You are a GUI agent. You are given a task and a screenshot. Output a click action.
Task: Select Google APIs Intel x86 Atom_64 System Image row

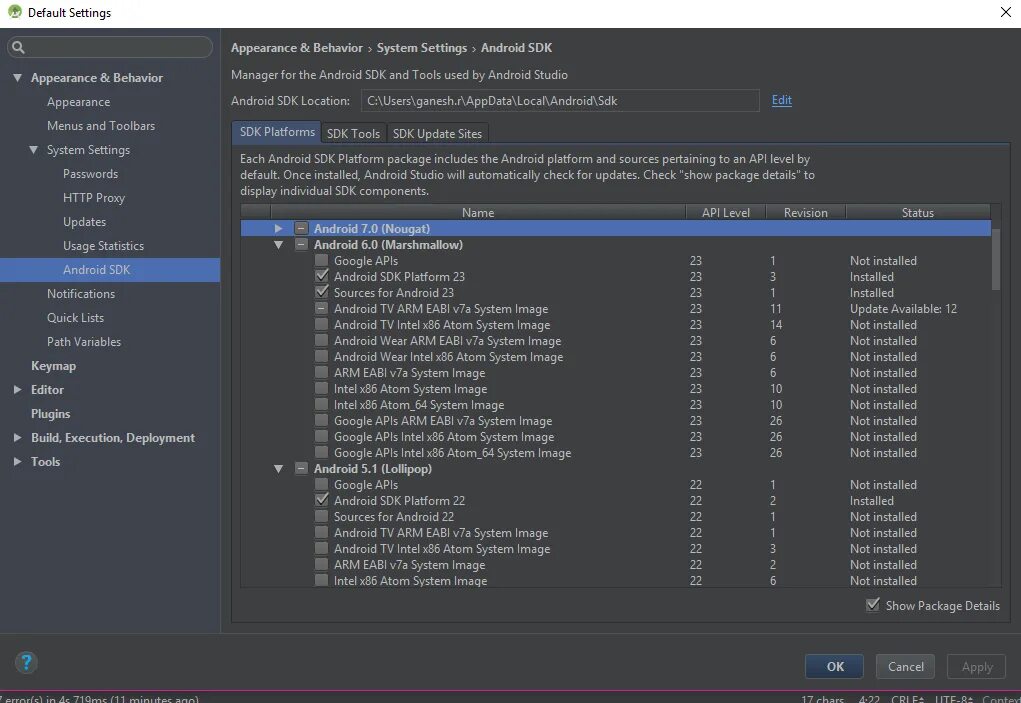point(615,452)
